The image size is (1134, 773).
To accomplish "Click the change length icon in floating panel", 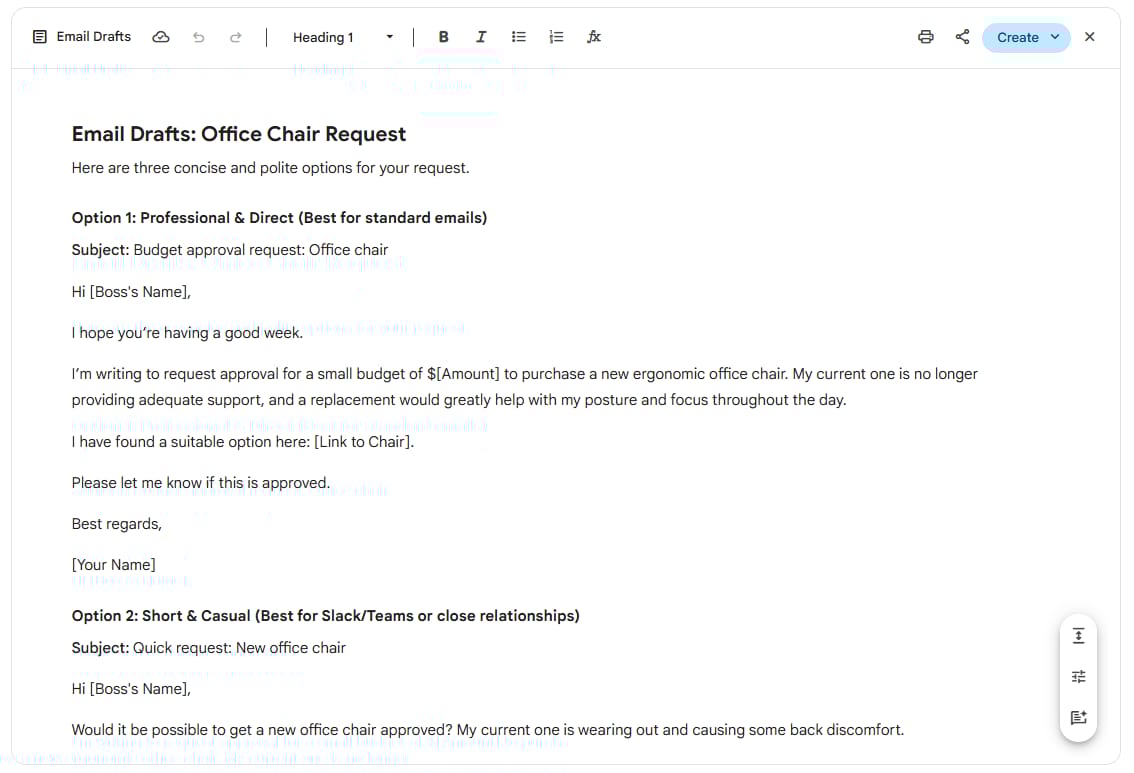I will click(x=1078, y=636).
